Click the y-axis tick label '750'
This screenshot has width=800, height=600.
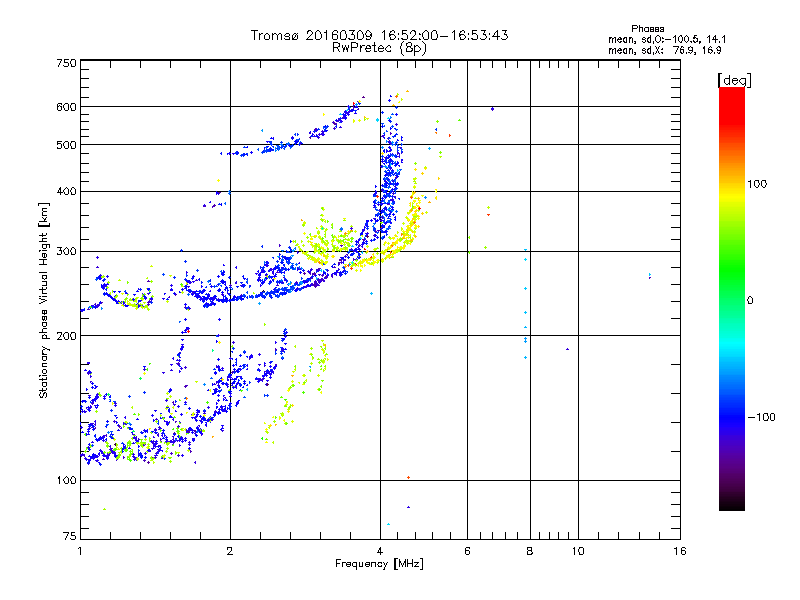tap(66, 63)
